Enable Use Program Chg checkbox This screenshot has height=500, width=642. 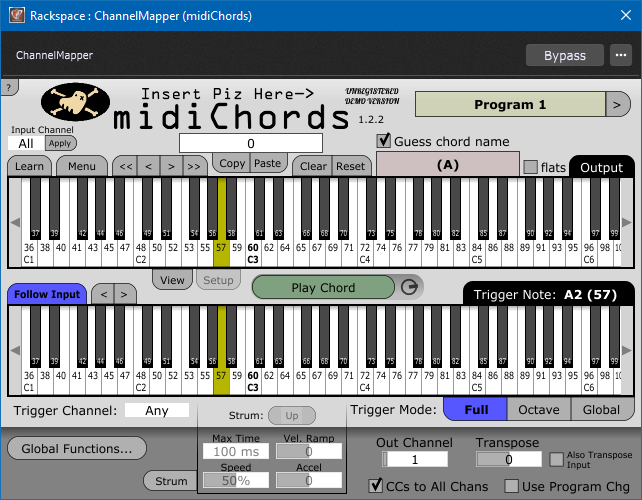511,486
